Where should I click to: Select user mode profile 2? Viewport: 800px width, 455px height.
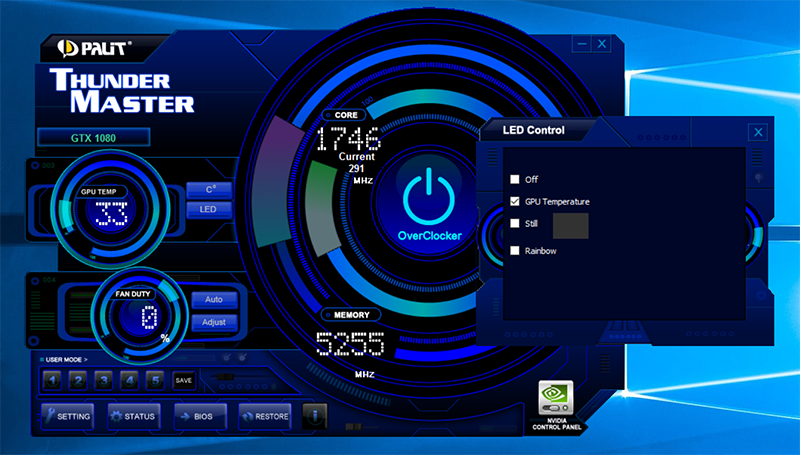click(x=78, y=380)
